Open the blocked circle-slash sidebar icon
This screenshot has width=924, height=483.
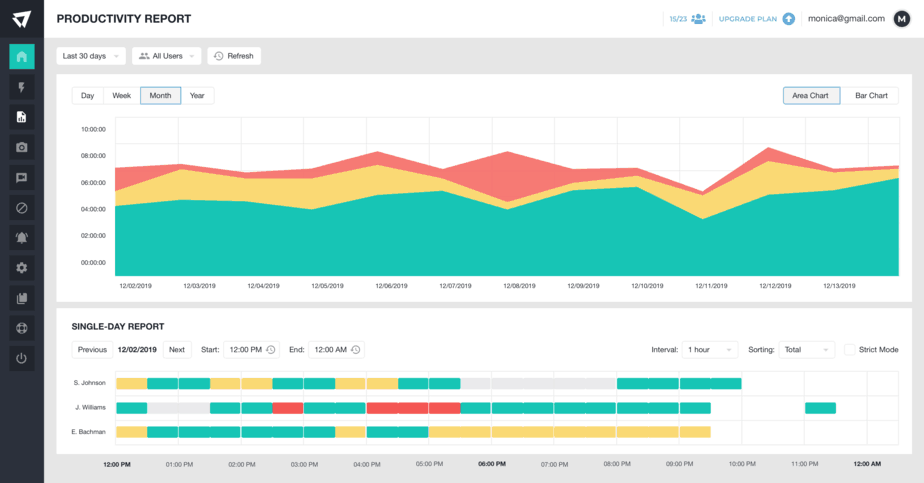[x=22, y=207]
